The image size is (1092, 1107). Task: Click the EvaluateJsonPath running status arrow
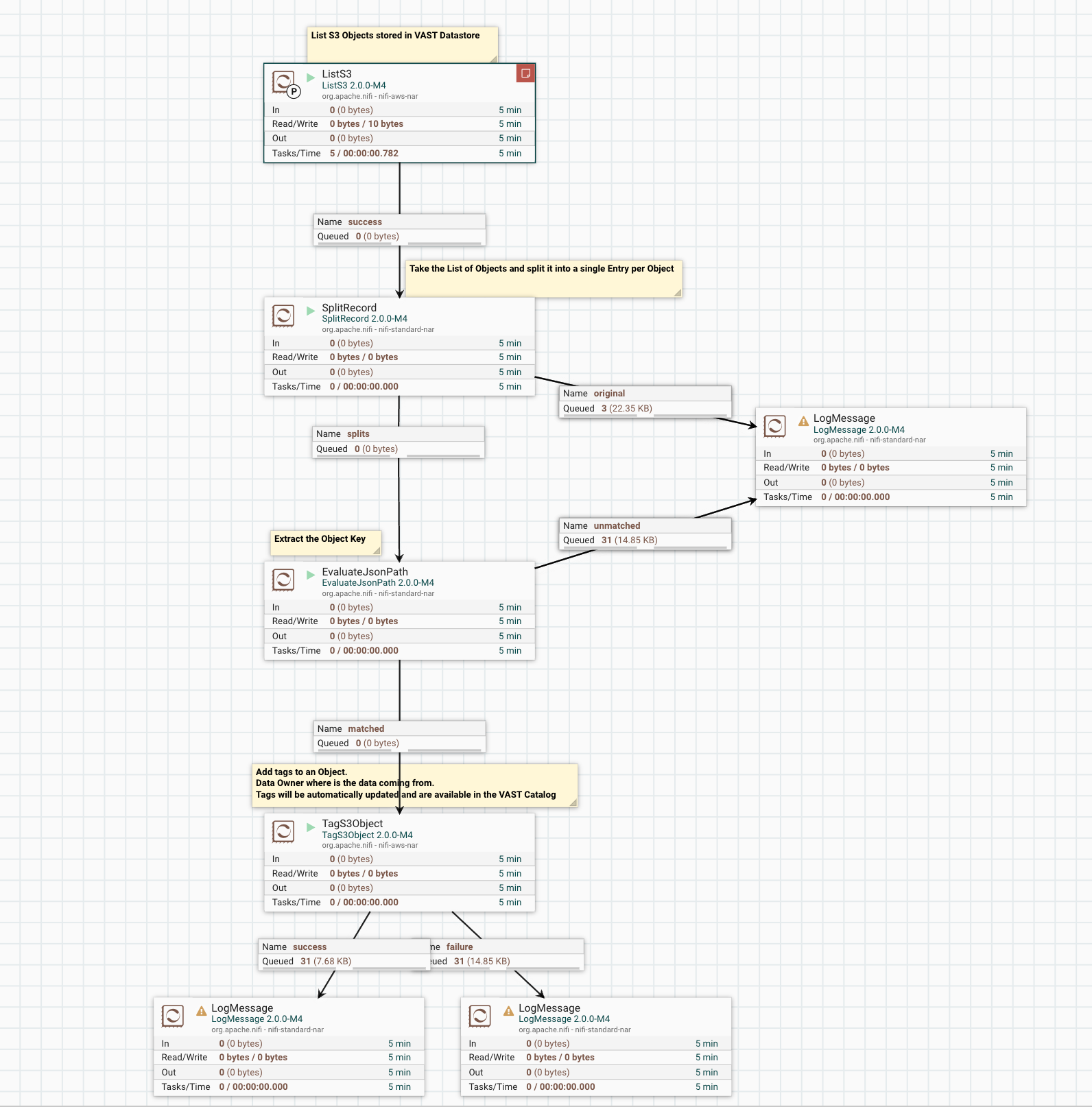(311, 574)
